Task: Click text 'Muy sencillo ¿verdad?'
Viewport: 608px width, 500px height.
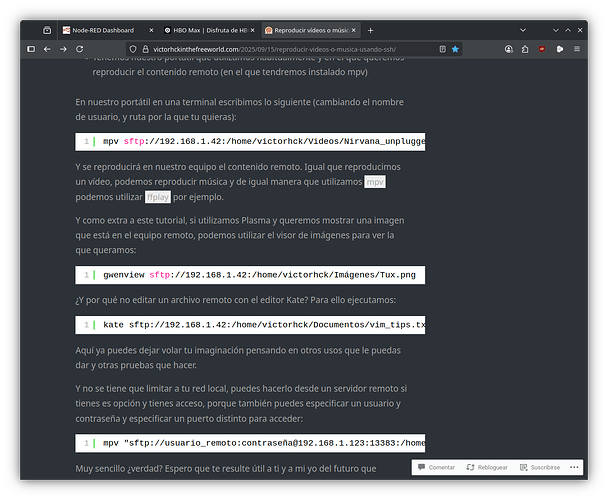Action: click(119, 469)
